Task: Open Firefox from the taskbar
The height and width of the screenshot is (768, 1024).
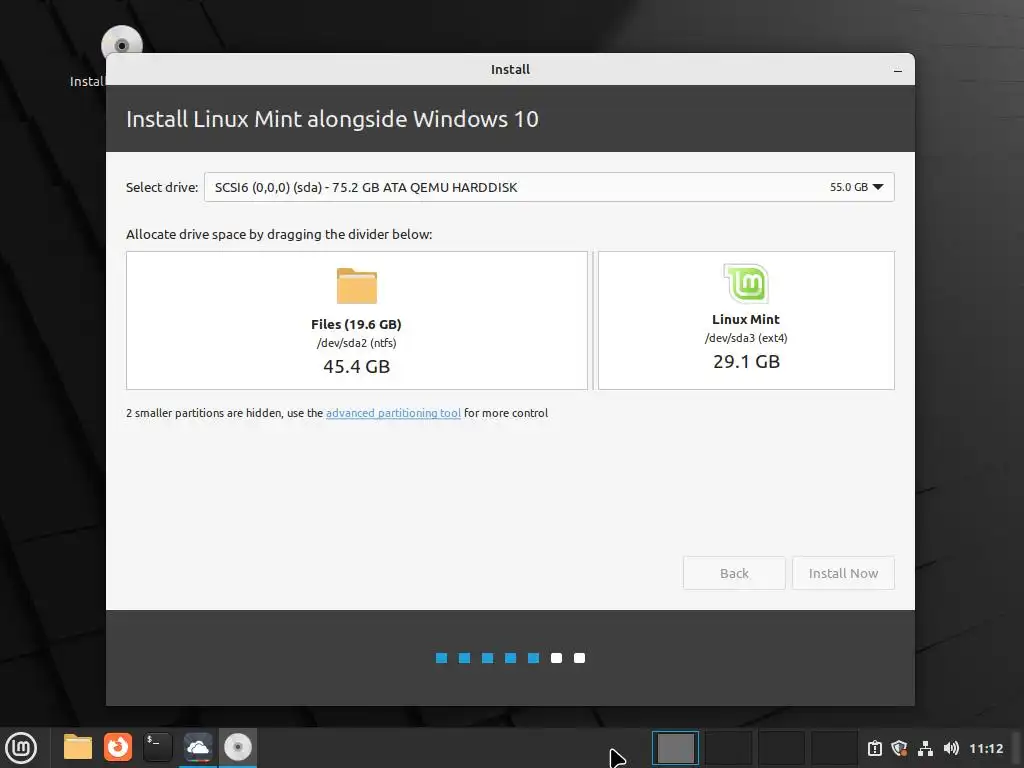Action: (118, 746)
